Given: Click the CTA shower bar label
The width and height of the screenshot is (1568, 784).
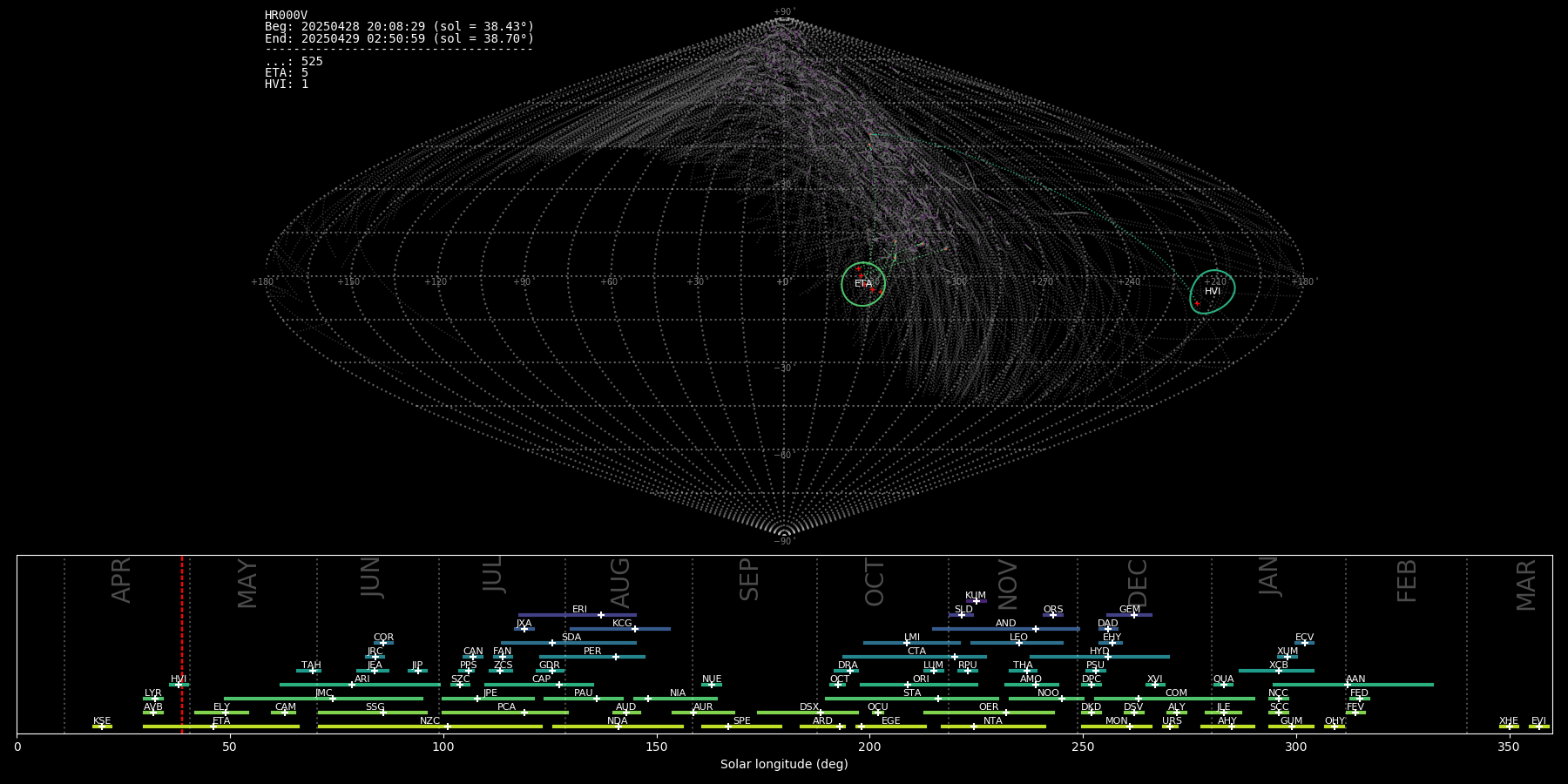Looking at the screenshot, I should click(916, 652).
